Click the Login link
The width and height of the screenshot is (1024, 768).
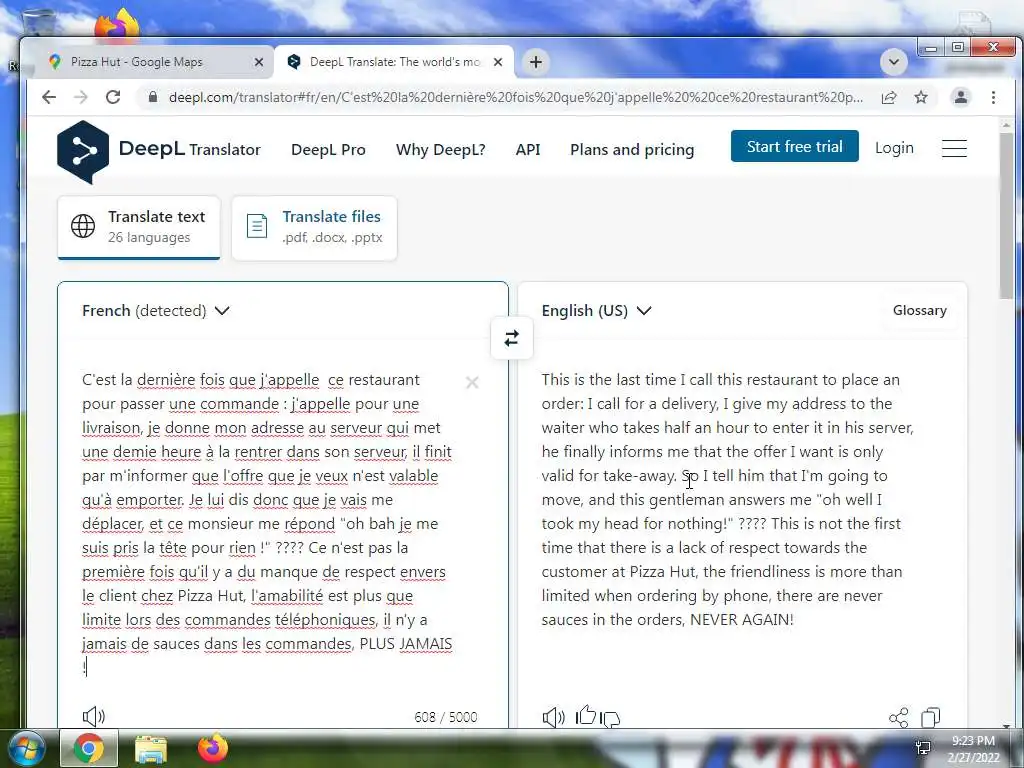click(x=894, y=148)
